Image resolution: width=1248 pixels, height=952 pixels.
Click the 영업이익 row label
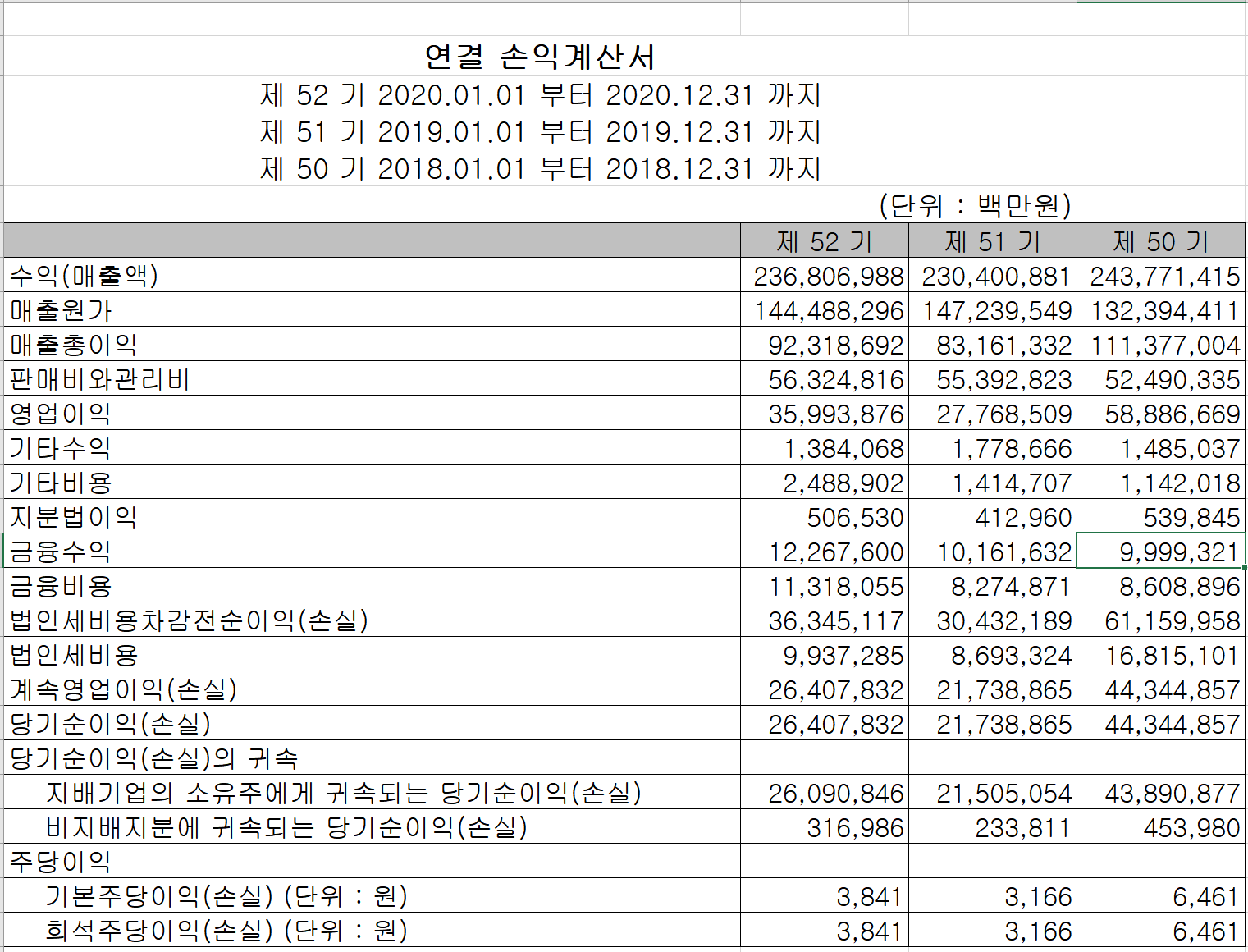point(61,414)
